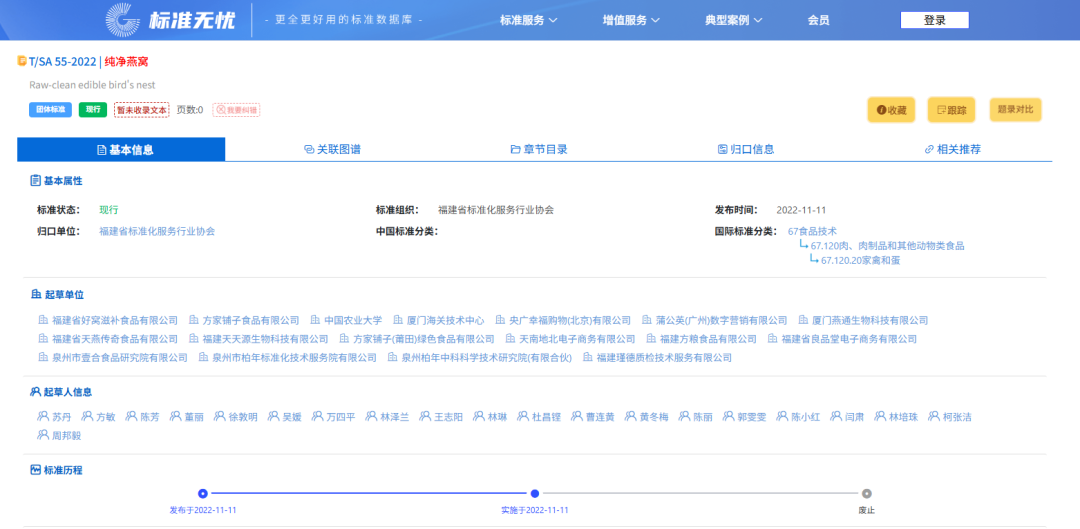1080x529 pixels.
Task: Click the 标准无忧 site logo
Action: (x=170, y=20)
